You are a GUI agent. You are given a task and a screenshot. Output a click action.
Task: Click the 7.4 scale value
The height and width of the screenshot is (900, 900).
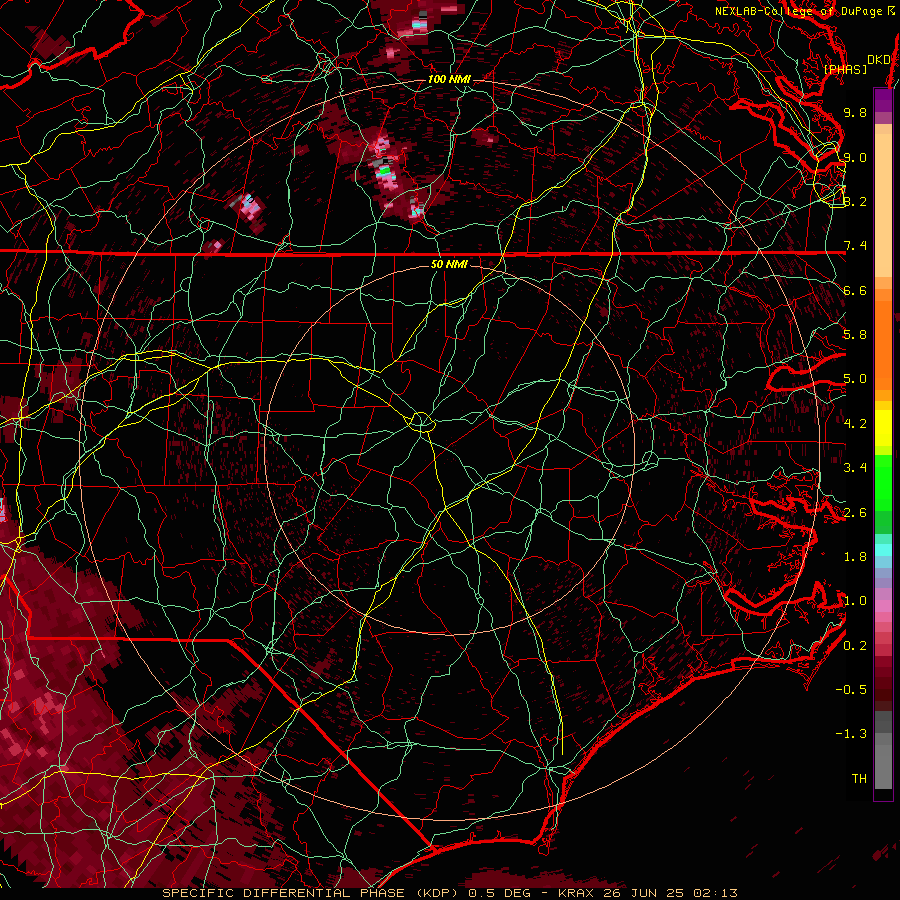pyautogui.click(x=855, y=246)
